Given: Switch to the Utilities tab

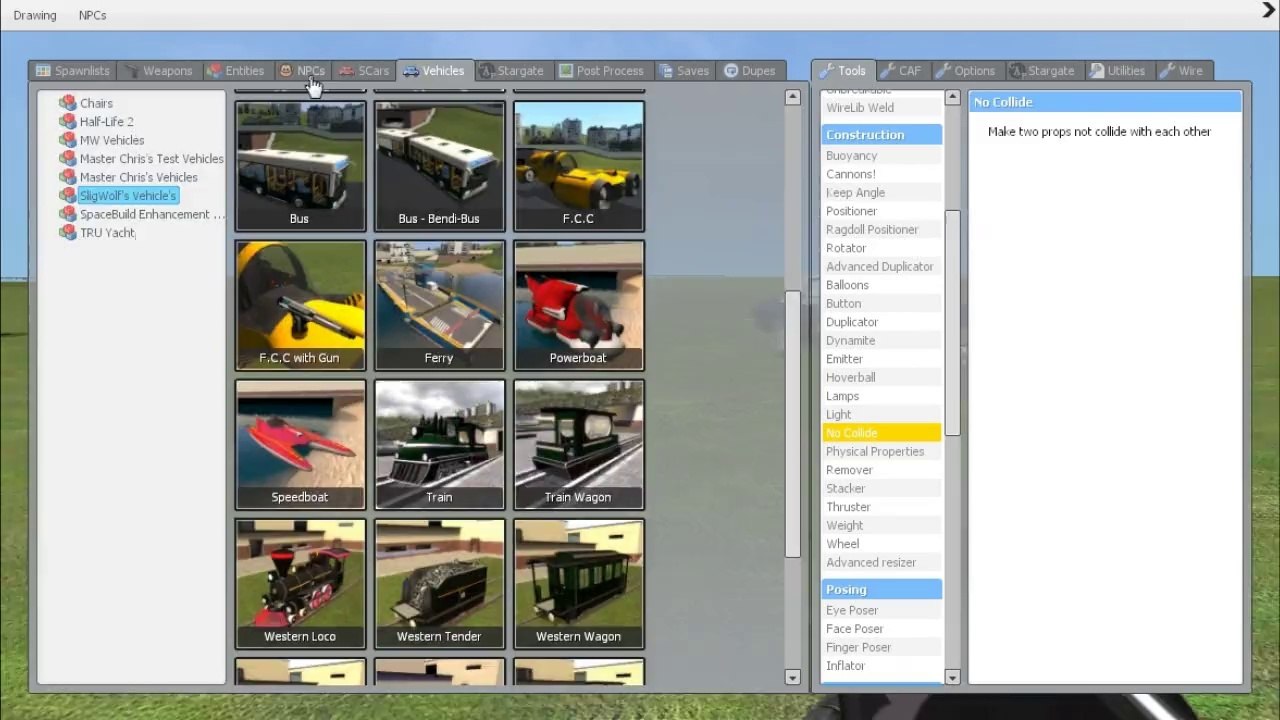Looking at the screenshot, I should pyautogui.click(x=1117, y=71).
